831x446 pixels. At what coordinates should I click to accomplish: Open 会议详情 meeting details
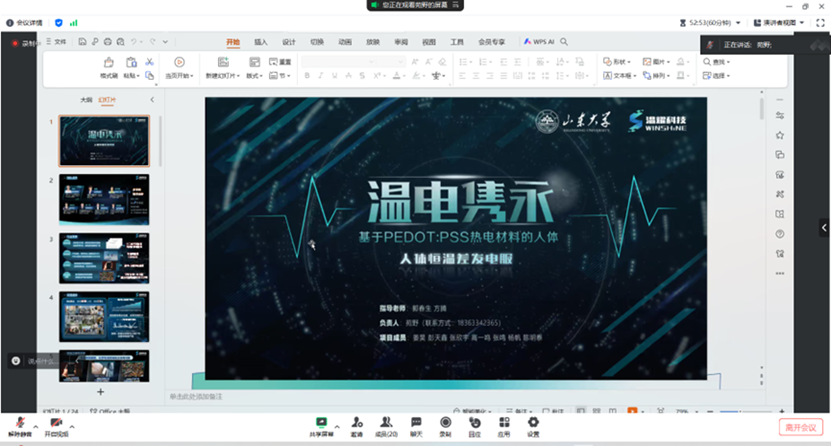pos(24,21)
